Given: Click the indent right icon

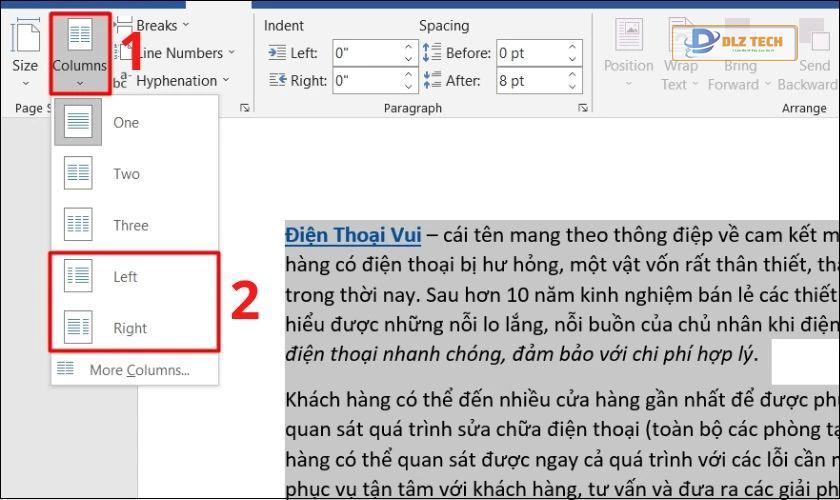Looking at the screenshot, I should point(278,80).
